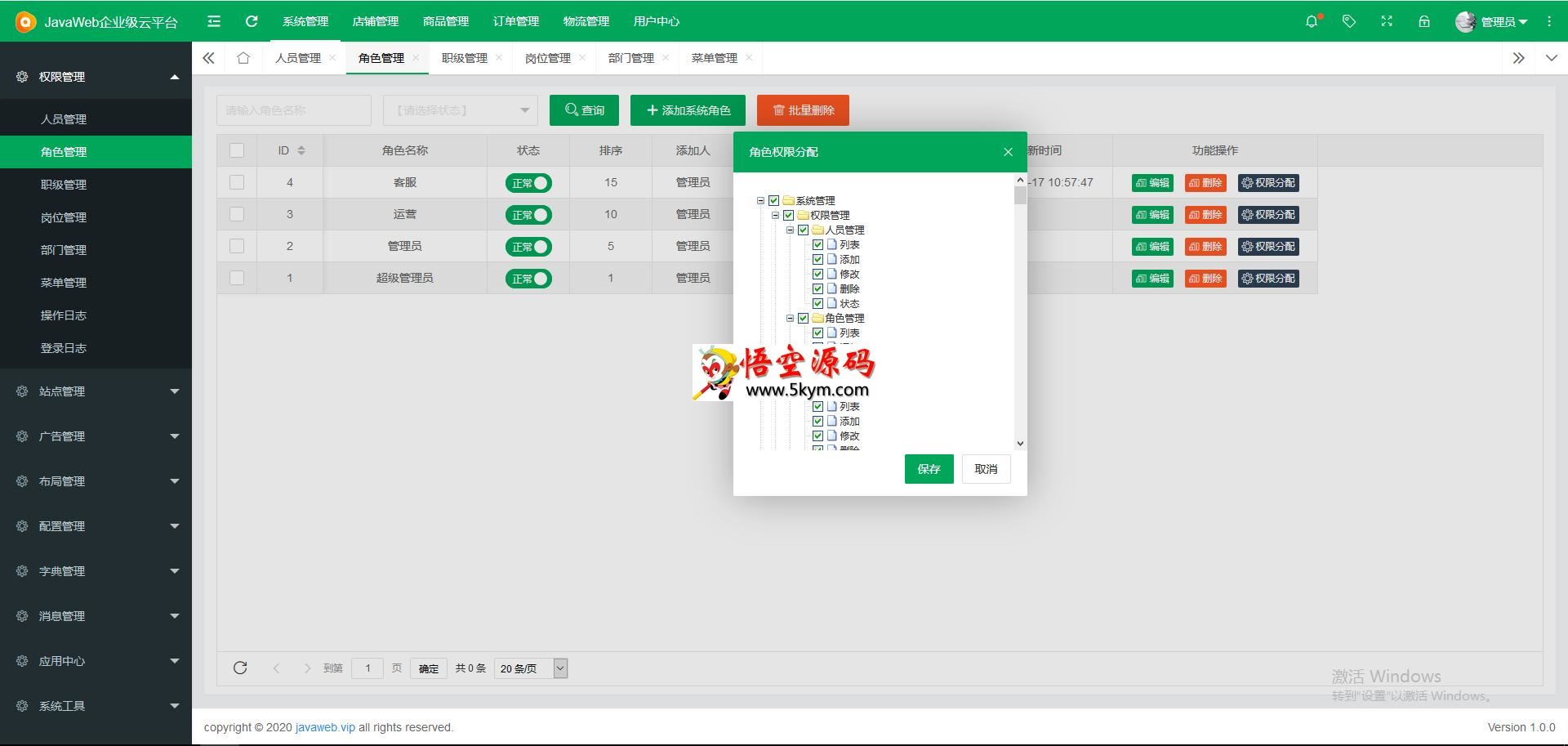Switch to the 部门管理 tab

pyautogui.click(x=631, y=58)
